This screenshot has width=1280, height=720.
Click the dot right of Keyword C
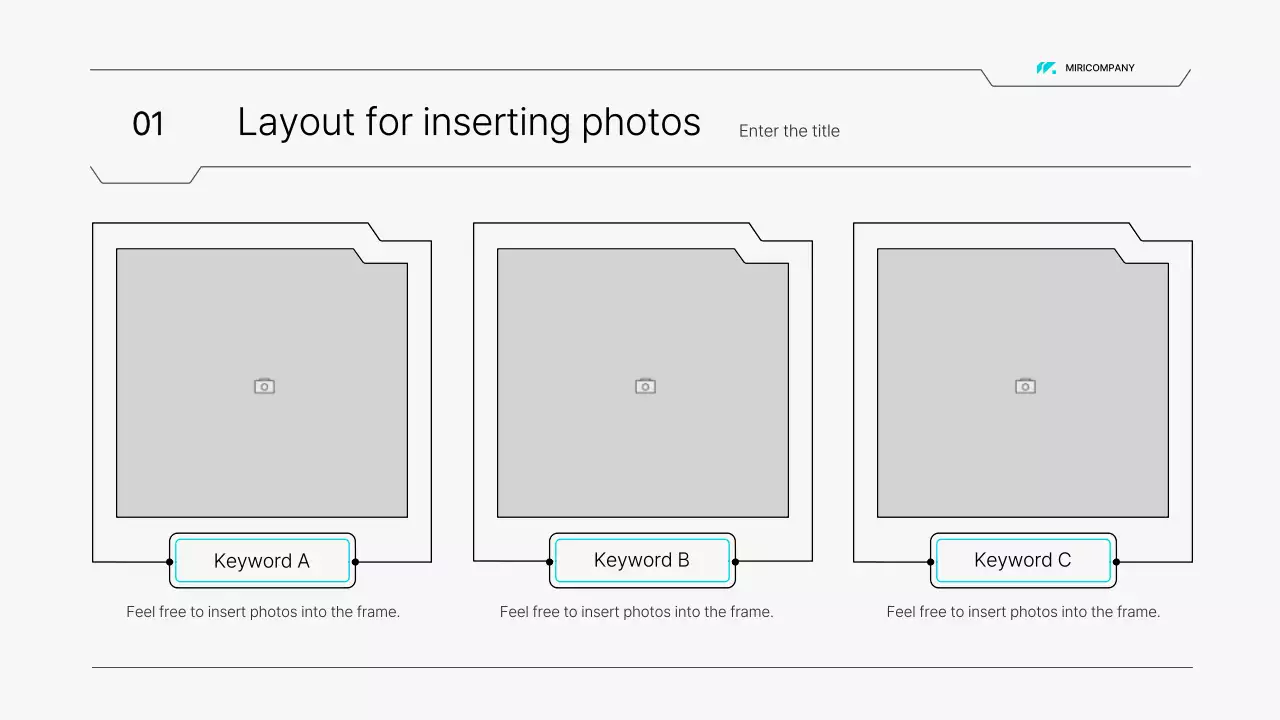(x=1116, y=562)
